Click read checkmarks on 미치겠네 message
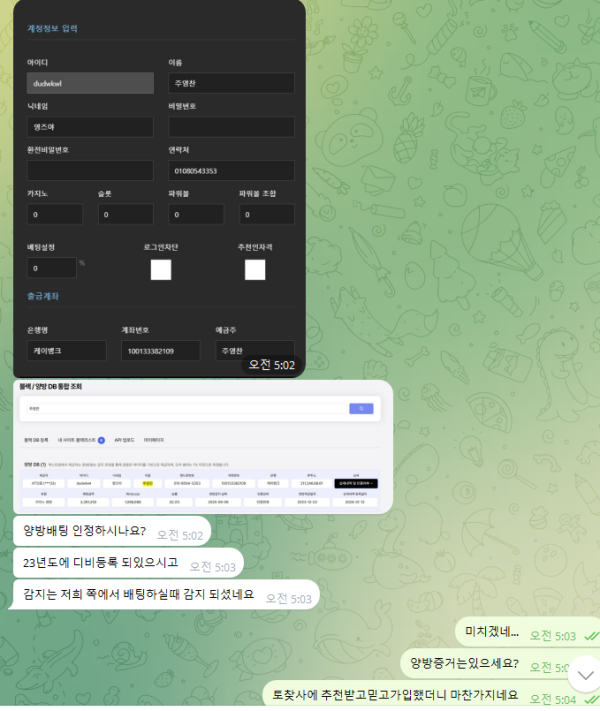Viewport: 600px width, 711px height. click(x=563, y=634)
